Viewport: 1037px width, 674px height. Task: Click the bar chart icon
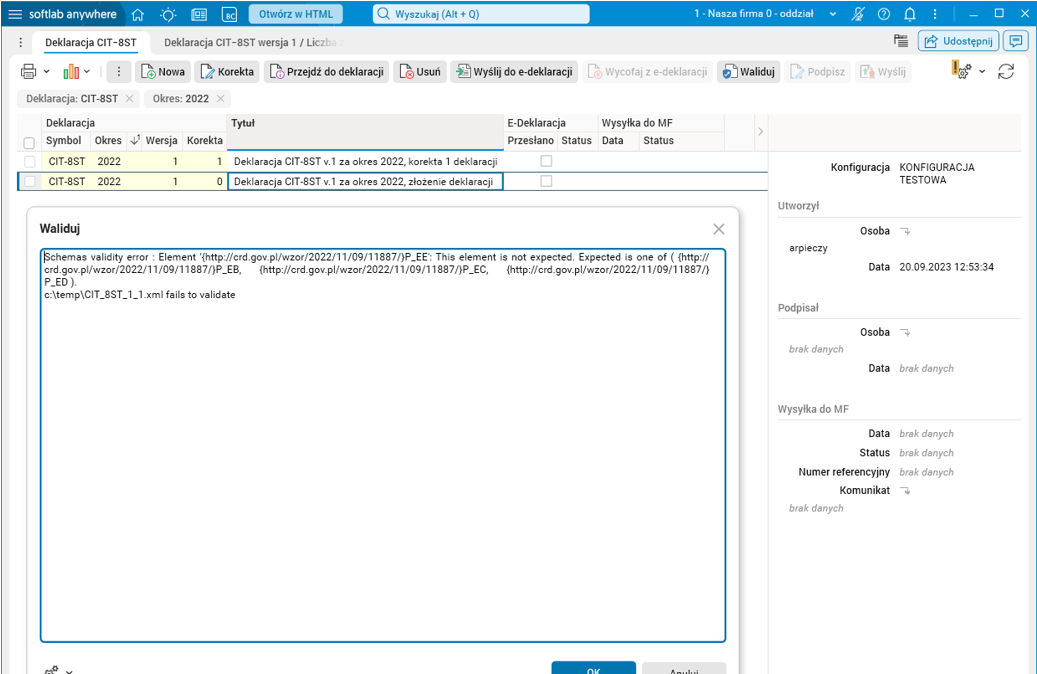pos(71,71)
